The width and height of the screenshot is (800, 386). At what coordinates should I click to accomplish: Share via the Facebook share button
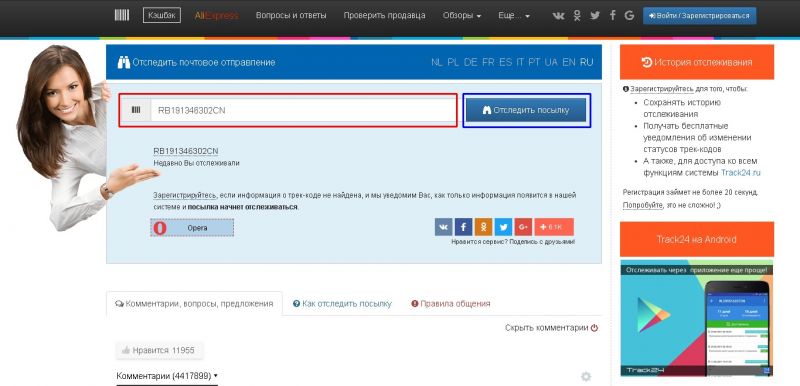463,227
